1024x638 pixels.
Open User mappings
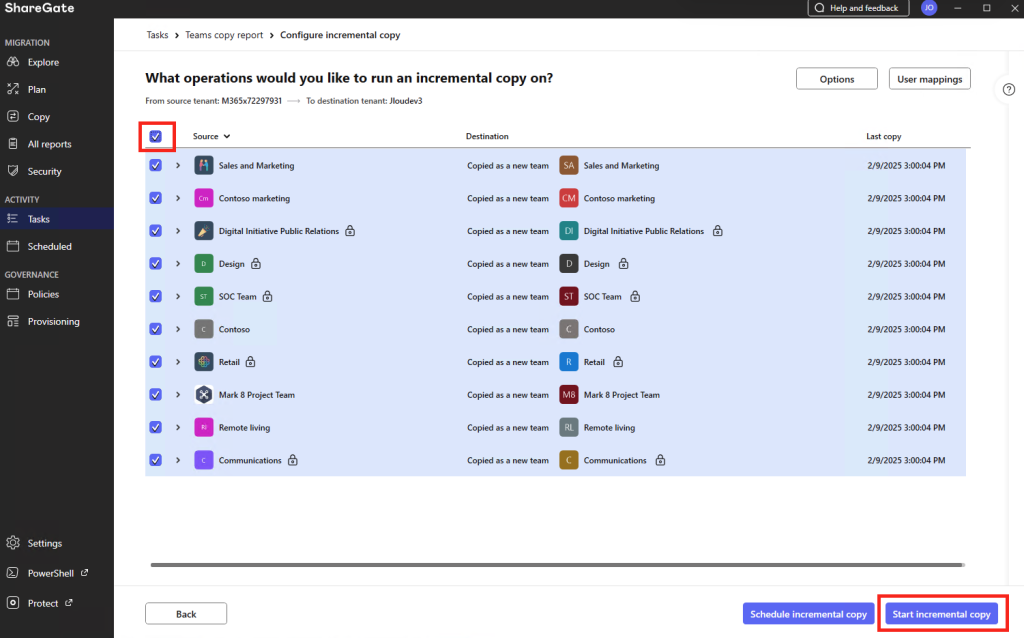pyautogui.click(x=929, y=79)
